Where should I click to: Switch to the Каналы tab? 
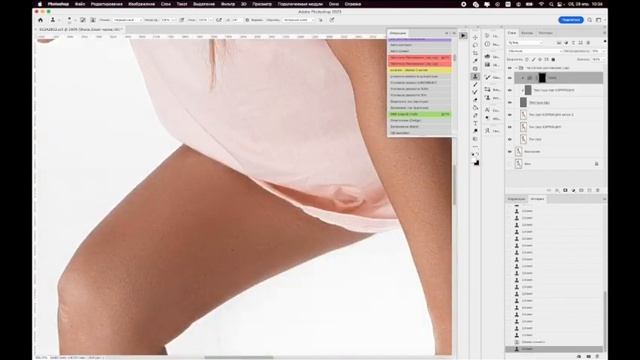527,33
